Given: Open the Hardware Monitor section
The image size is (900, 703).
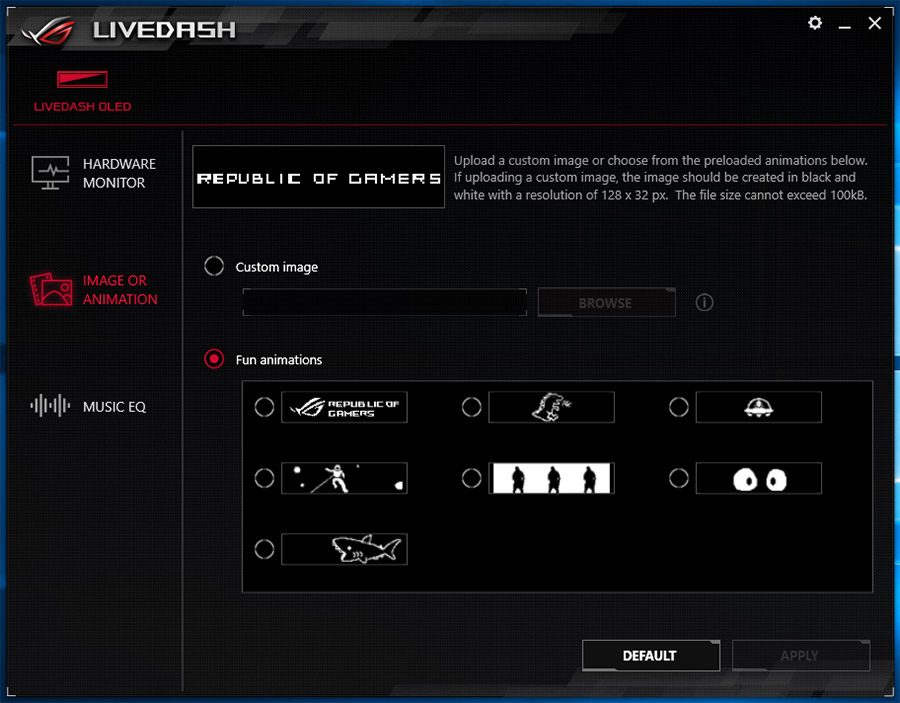Looking at the screenshot, I should click(x=94, y=173).
